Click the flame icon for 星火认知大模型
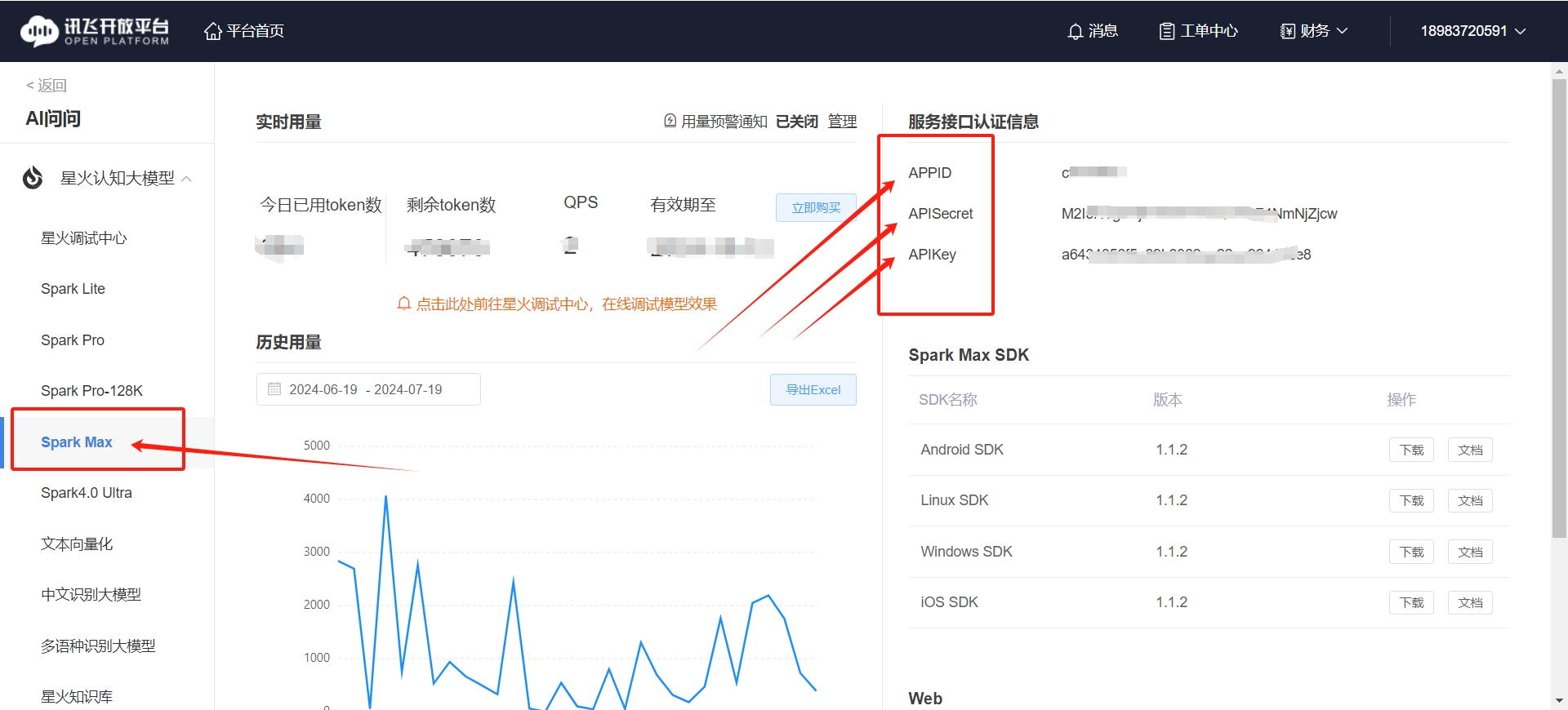The image size is (1568, 710). (x=33, y=177)
